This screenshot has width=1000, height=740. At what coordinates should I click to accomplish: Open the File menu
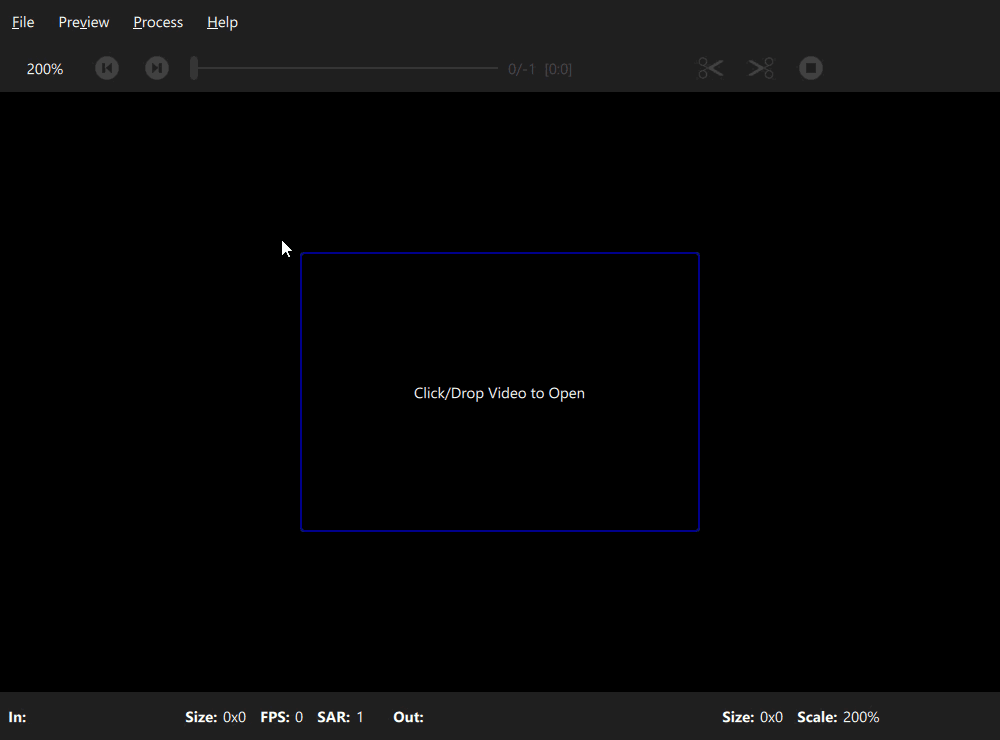(x=23, y=22)
